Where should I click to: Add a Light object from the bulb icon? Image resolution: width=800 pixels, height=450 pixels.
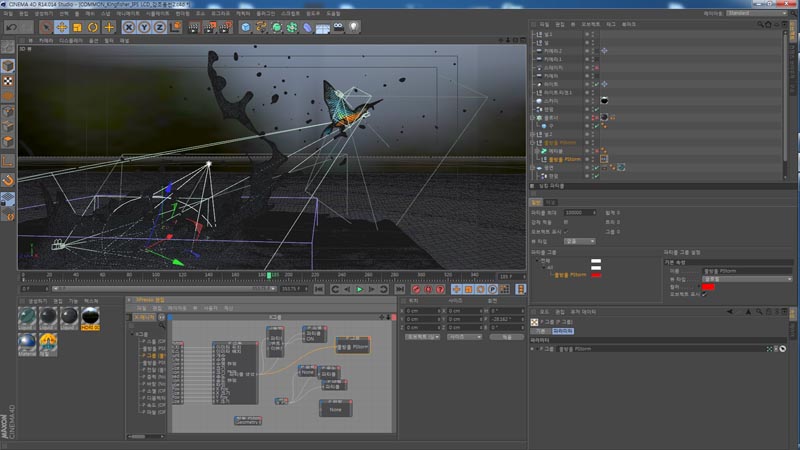pyautogui.click(x=354, y=27)
